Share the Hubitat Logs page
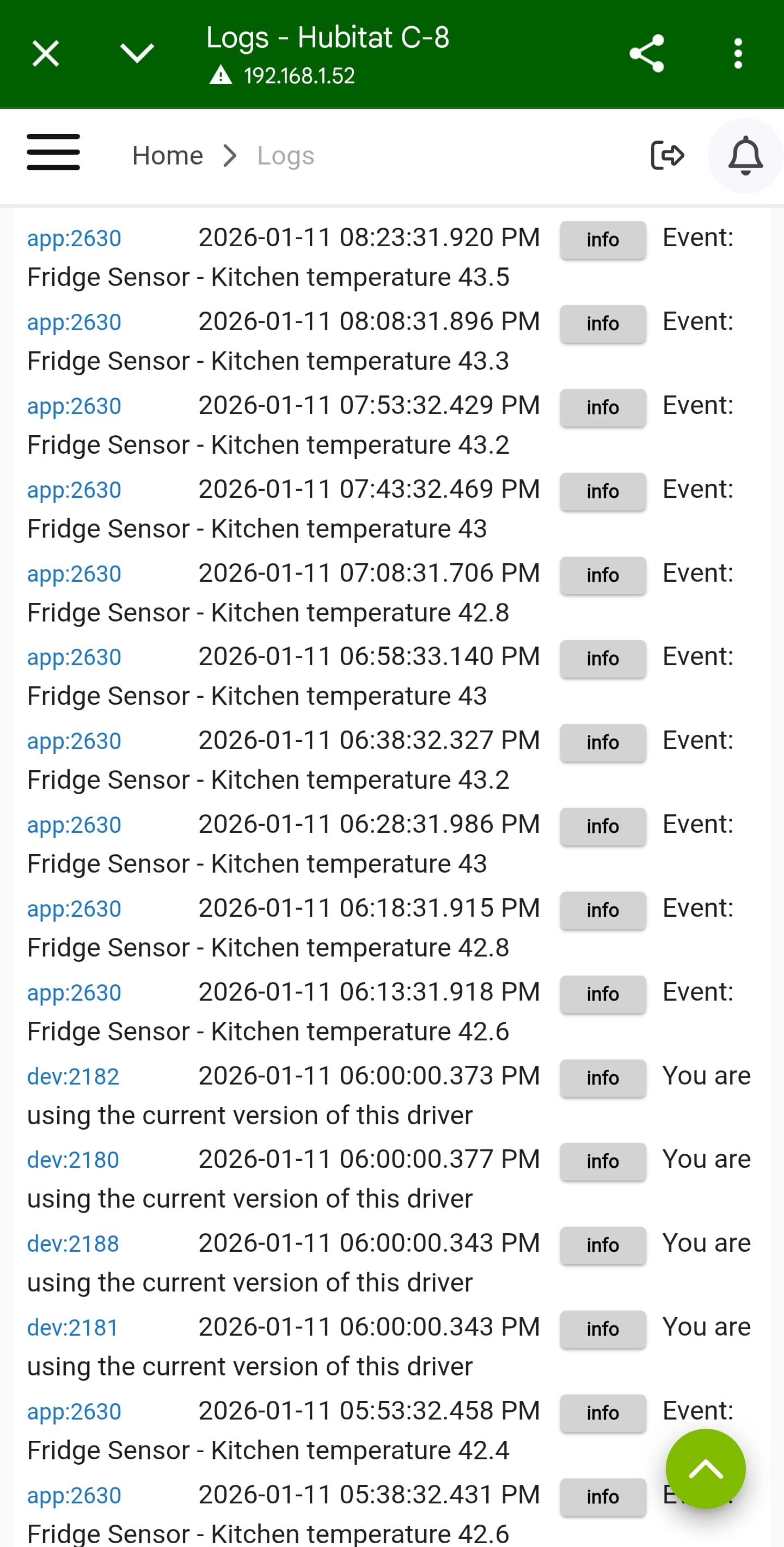784x1547 pixels. (647, 53)
